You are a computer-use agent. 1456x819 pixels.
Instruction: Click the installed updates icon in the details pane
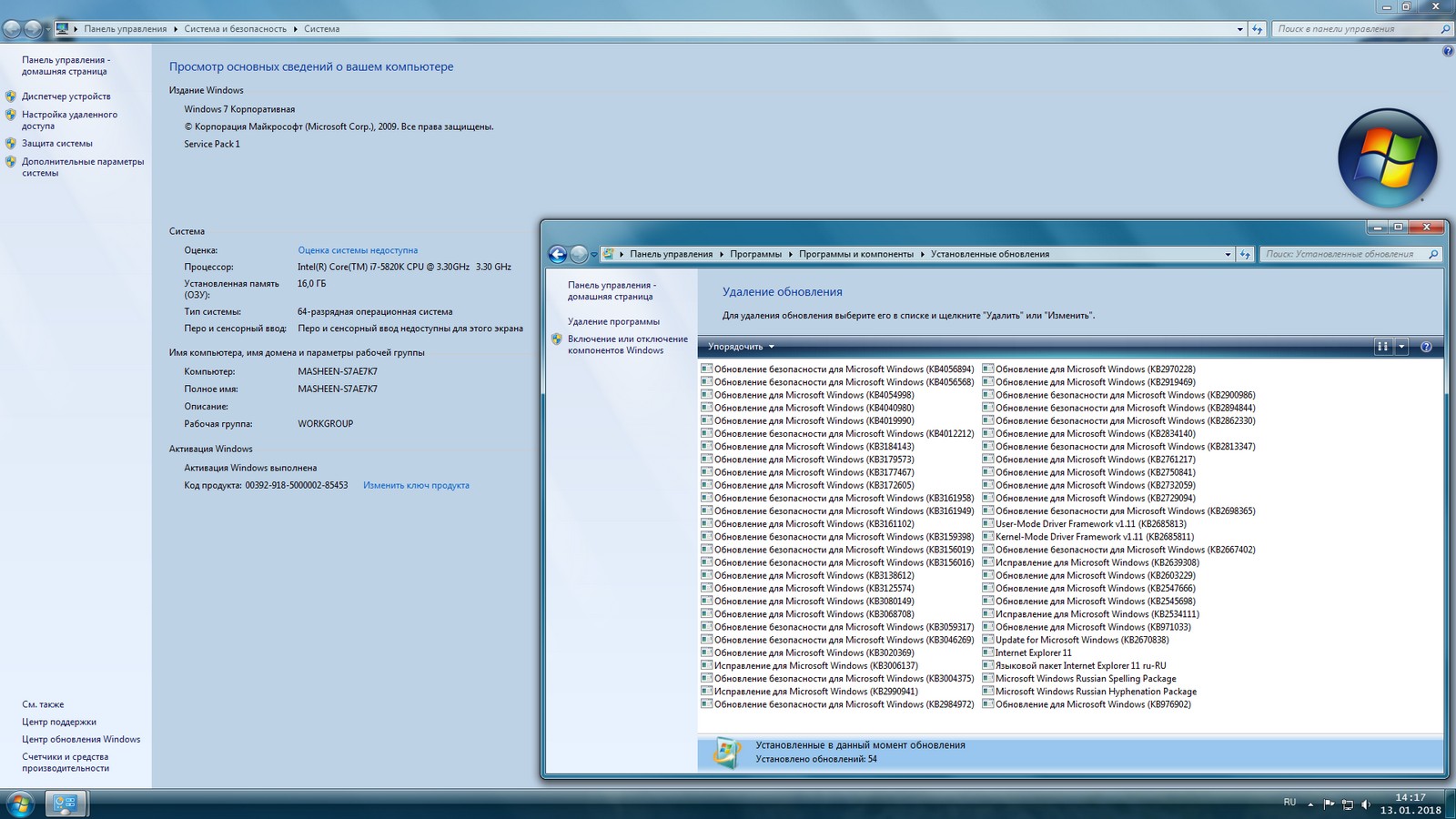click(x=726, y=753)
